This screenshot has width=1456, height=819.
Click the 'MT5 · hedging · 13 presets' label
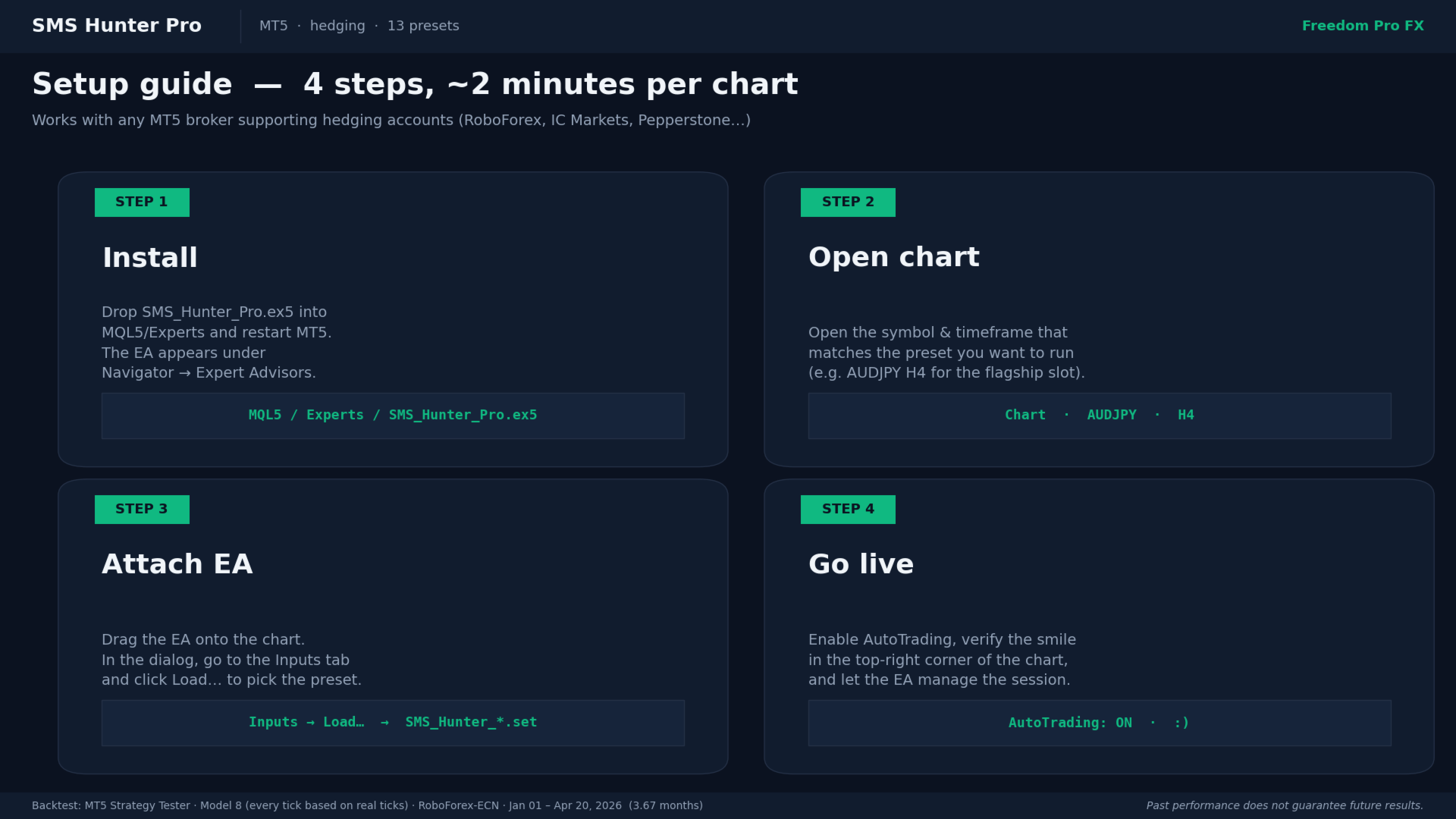click(x=359, y=26)
